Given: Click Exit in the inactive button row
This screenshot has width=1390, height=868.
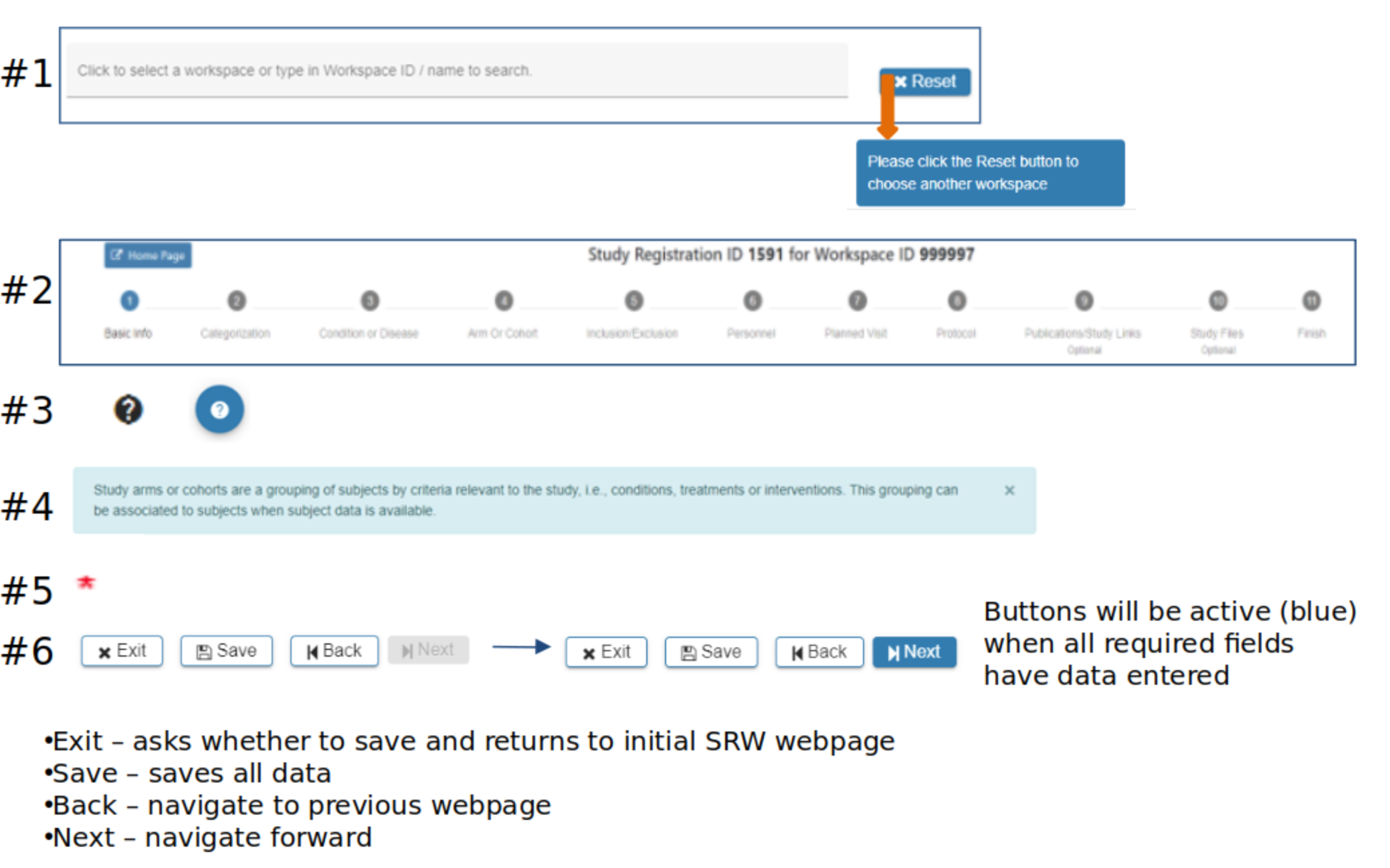Looking at the screenshot, I should coord(122,651).
